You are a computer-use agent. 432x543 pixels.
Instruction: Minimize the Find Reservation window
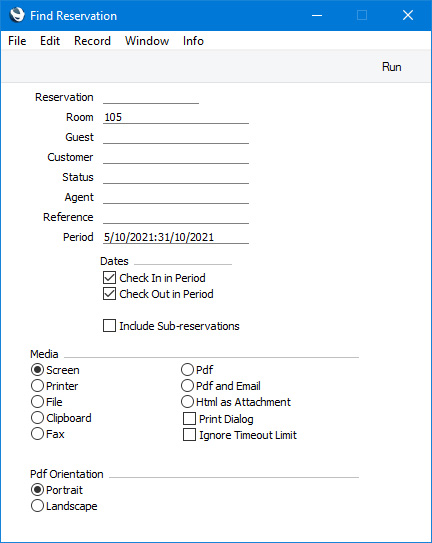point(317,15)
